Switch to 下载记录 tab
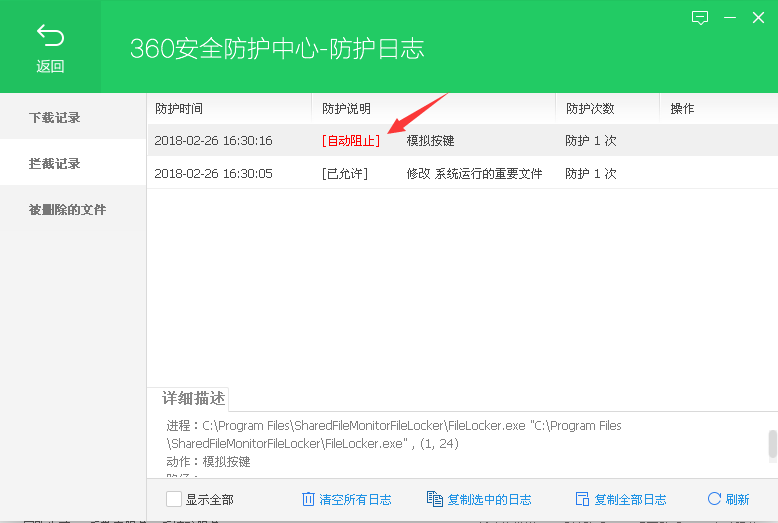The image size is (778, 523). [x=73, y=118]
